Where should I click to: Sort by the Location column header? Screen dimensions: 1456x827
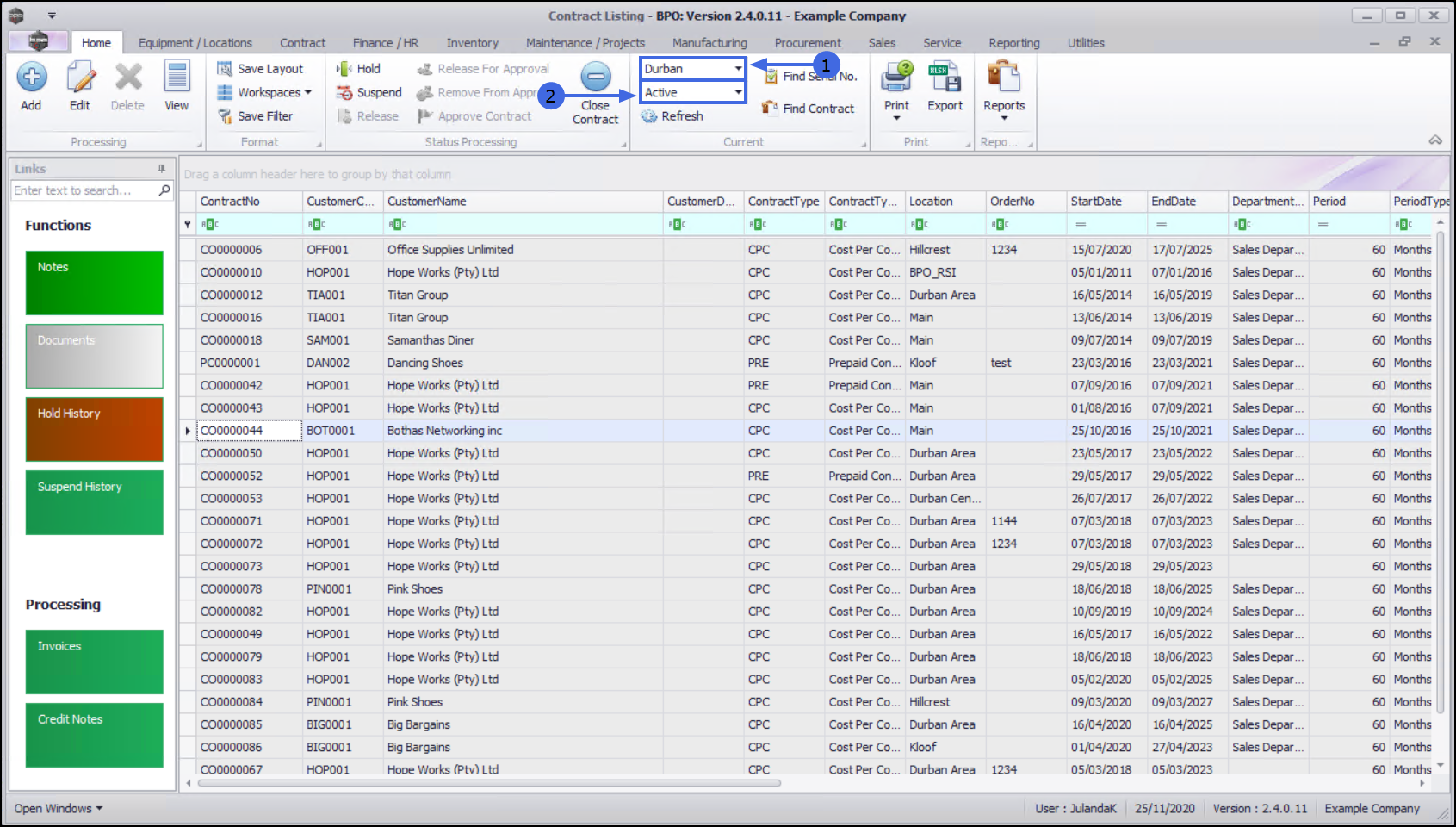click(945, 202)
